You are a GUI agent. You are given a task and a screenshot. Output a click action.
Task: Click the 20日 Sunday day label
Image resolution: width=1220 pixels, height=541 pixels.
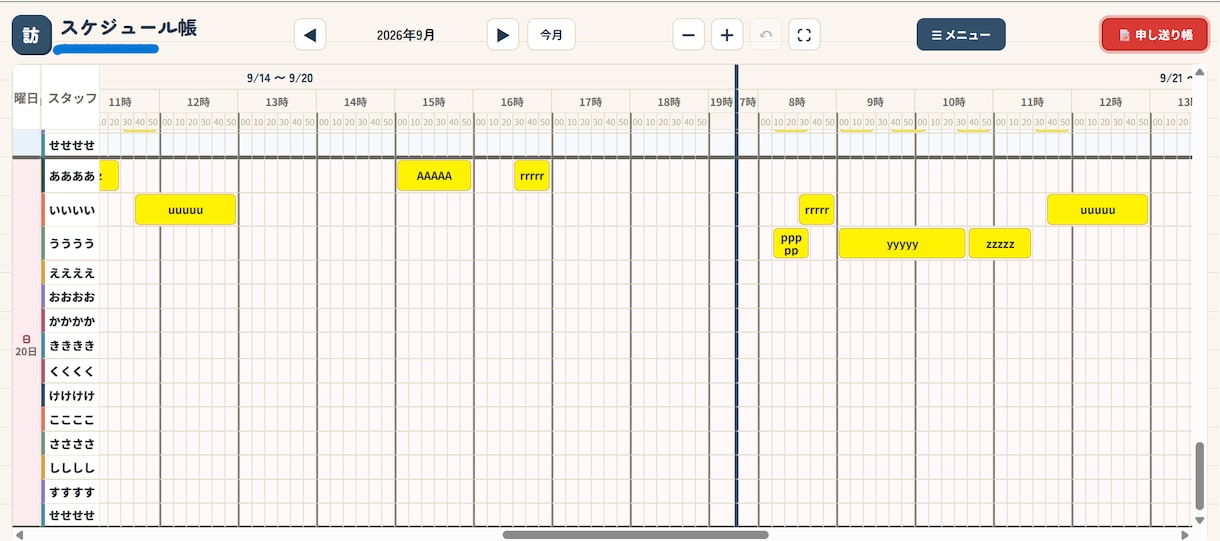[x=26, y=345]
